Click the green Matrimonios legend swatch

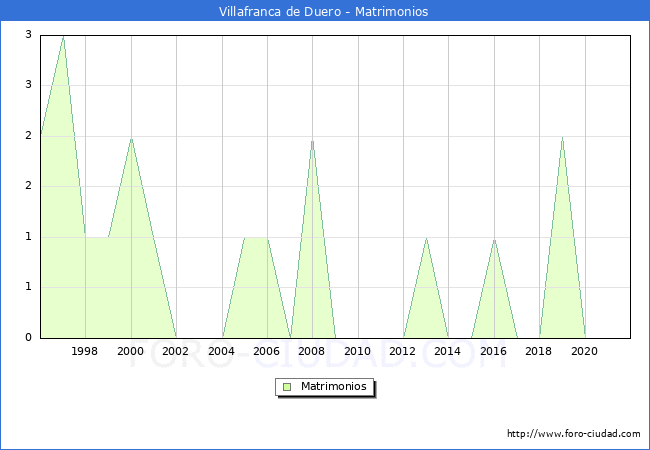point(287,387)
